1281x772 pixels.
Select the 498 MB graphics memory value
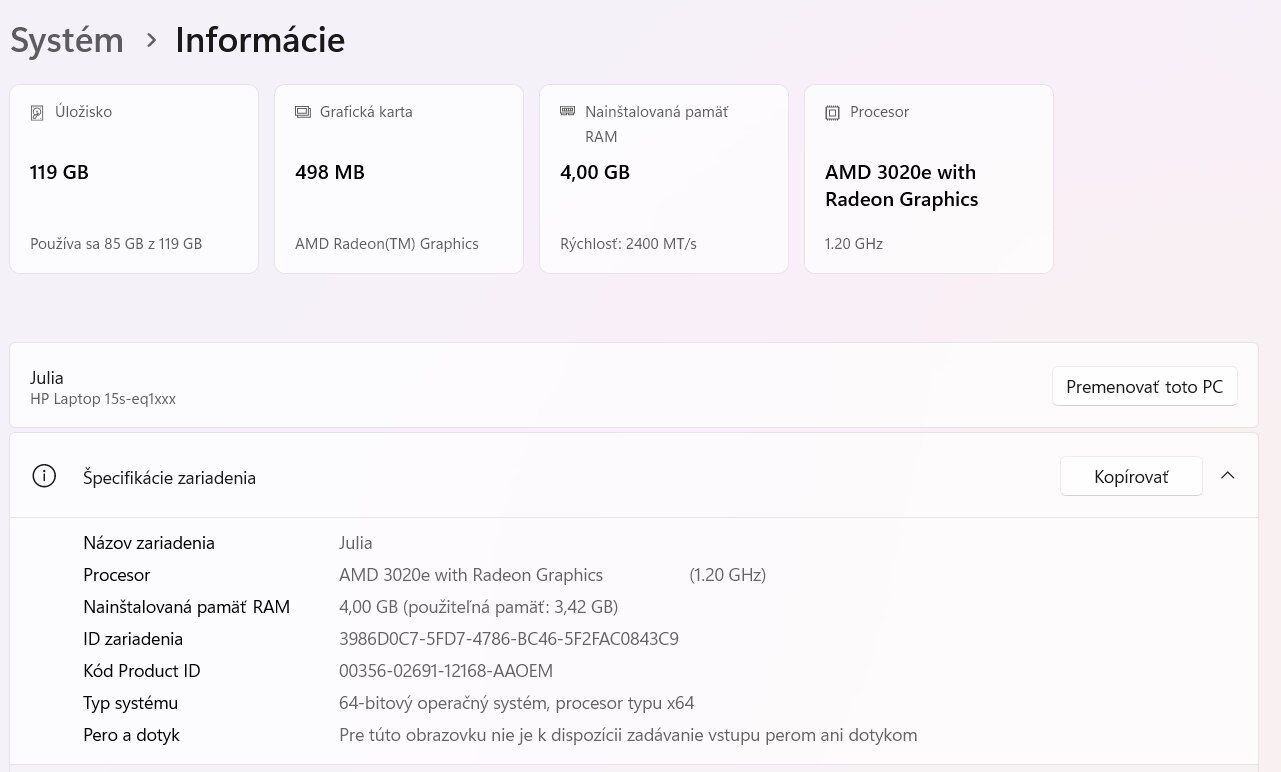click(330, 172)
